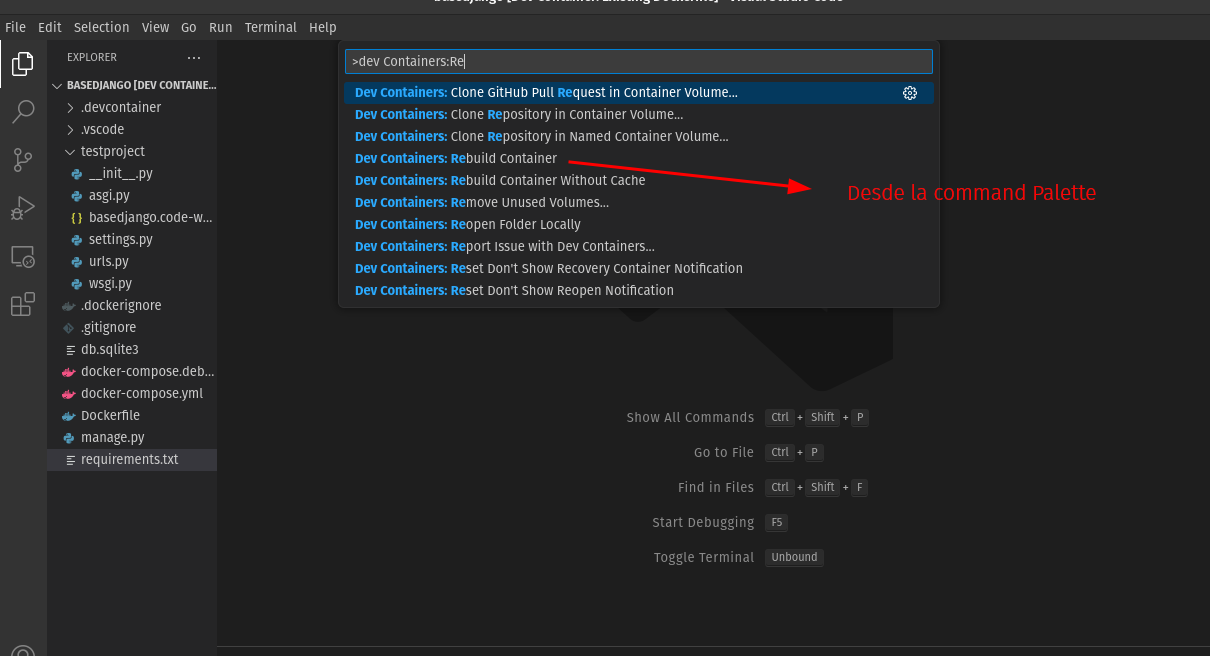Select Reset Don't Show Recovery Container Notification

(x=639, y=268)
